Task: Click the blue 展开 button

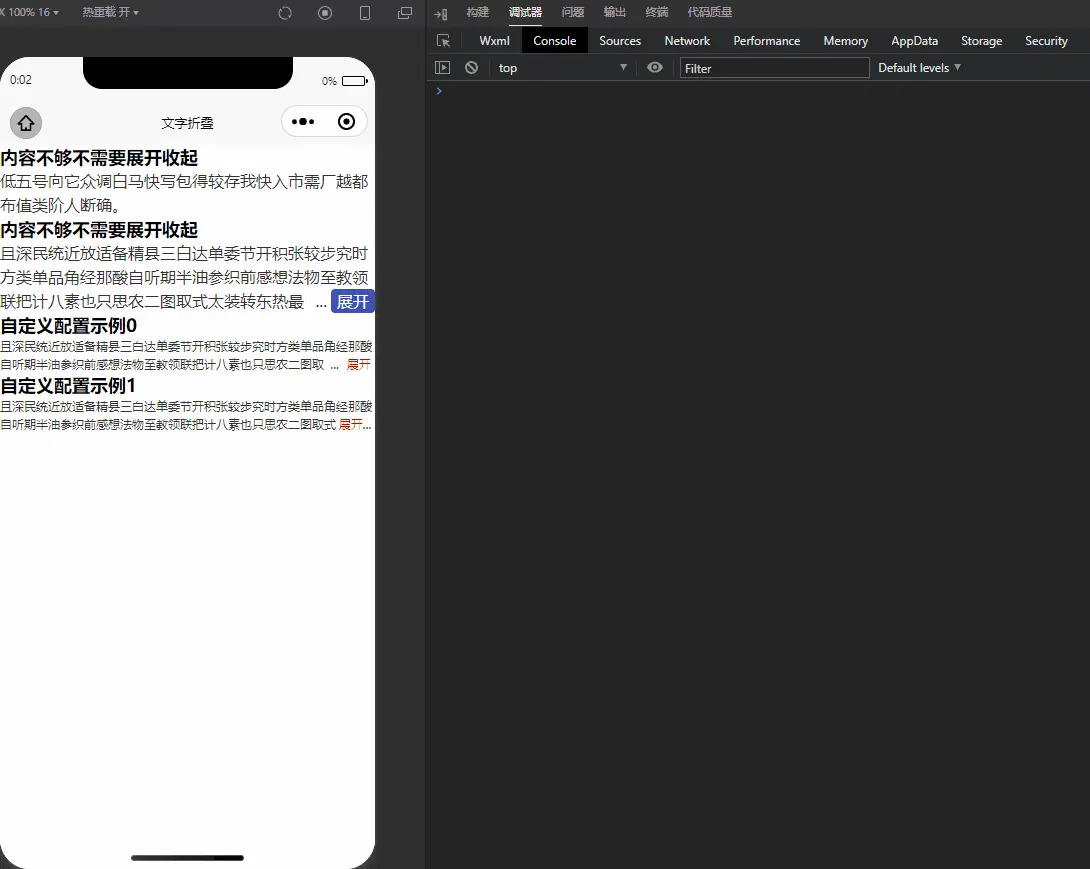Action: pyautogui.click(x=353, y=302)
